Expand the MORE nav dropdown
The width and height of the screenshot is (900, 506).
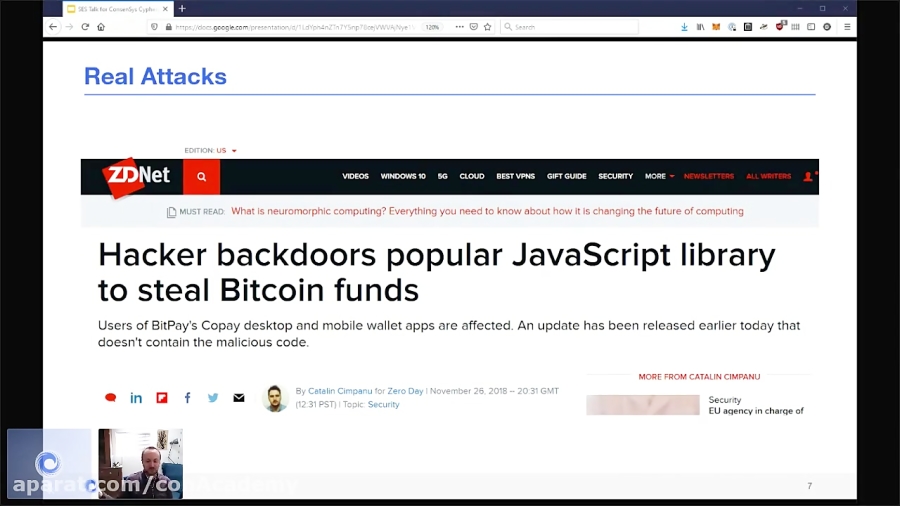[659, 176]
